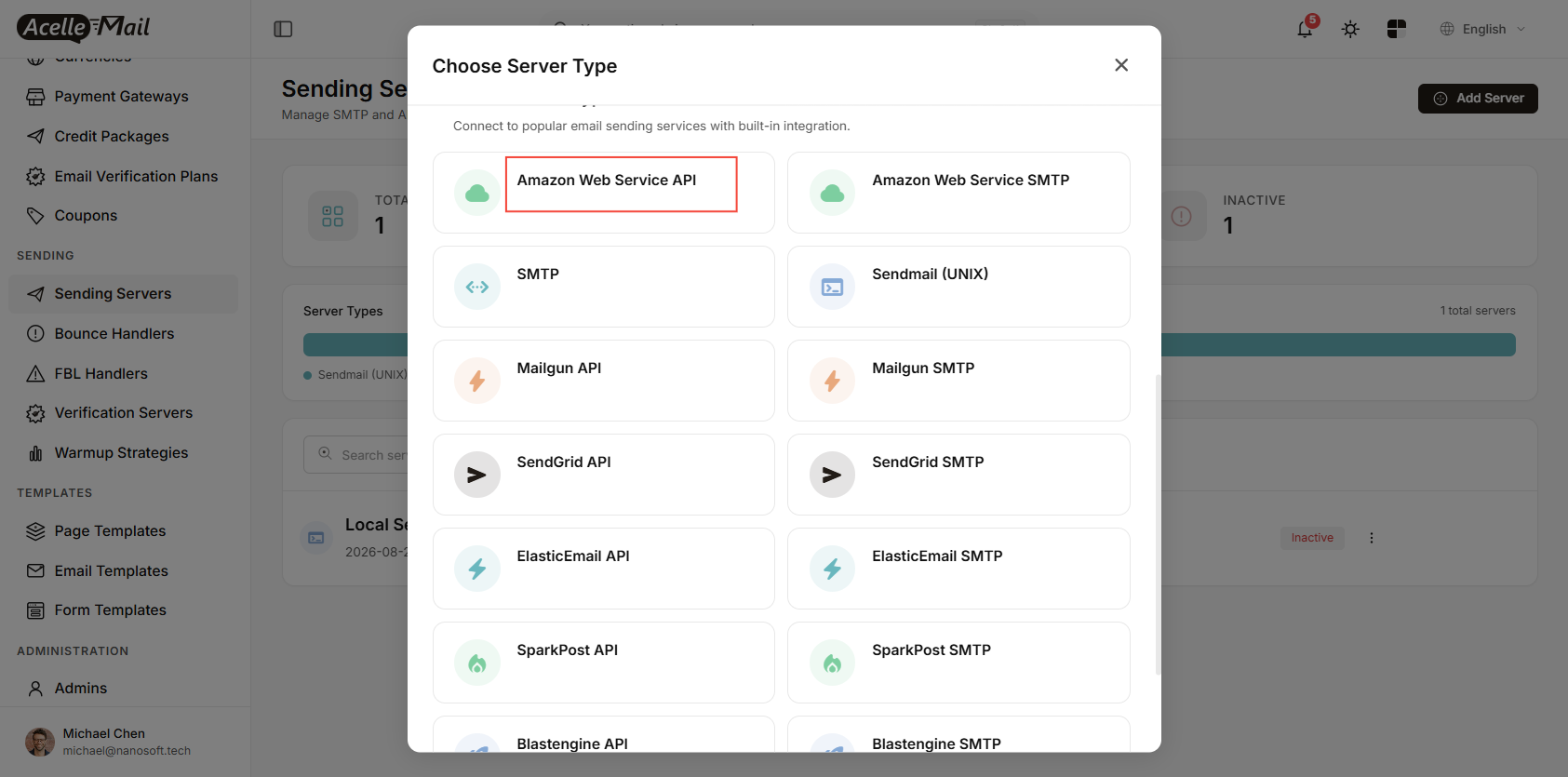1568x777 pixels.
Task: Open Verification Servers
Action: 123,412
